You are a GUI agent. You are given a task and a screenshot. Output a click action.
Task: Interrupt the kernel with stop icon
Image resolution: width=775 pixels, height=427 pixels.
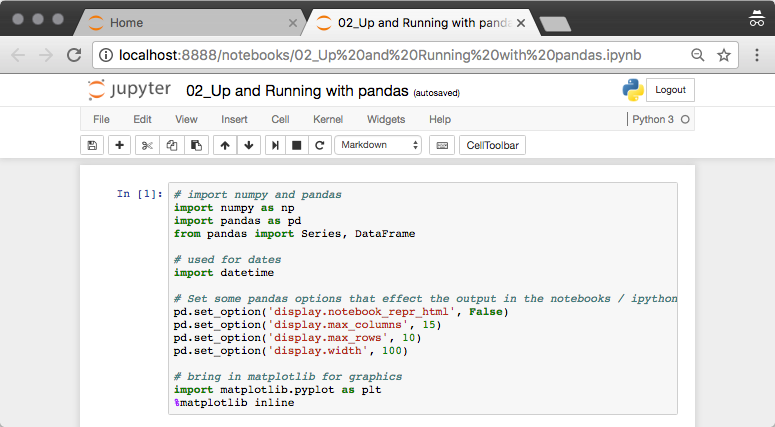point(297,145)
